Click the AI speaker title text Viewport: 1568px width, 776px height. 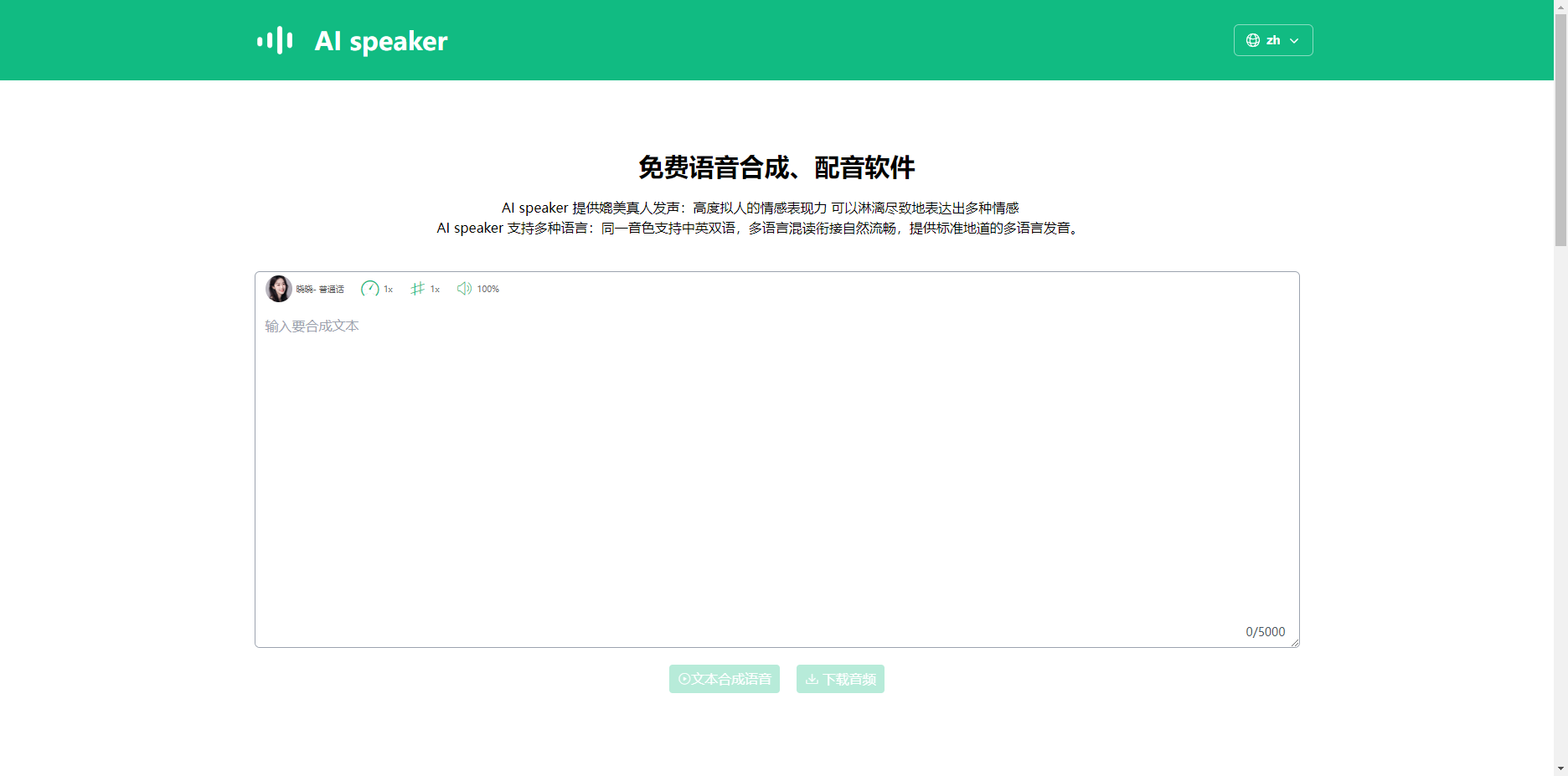tap(381, 41)
